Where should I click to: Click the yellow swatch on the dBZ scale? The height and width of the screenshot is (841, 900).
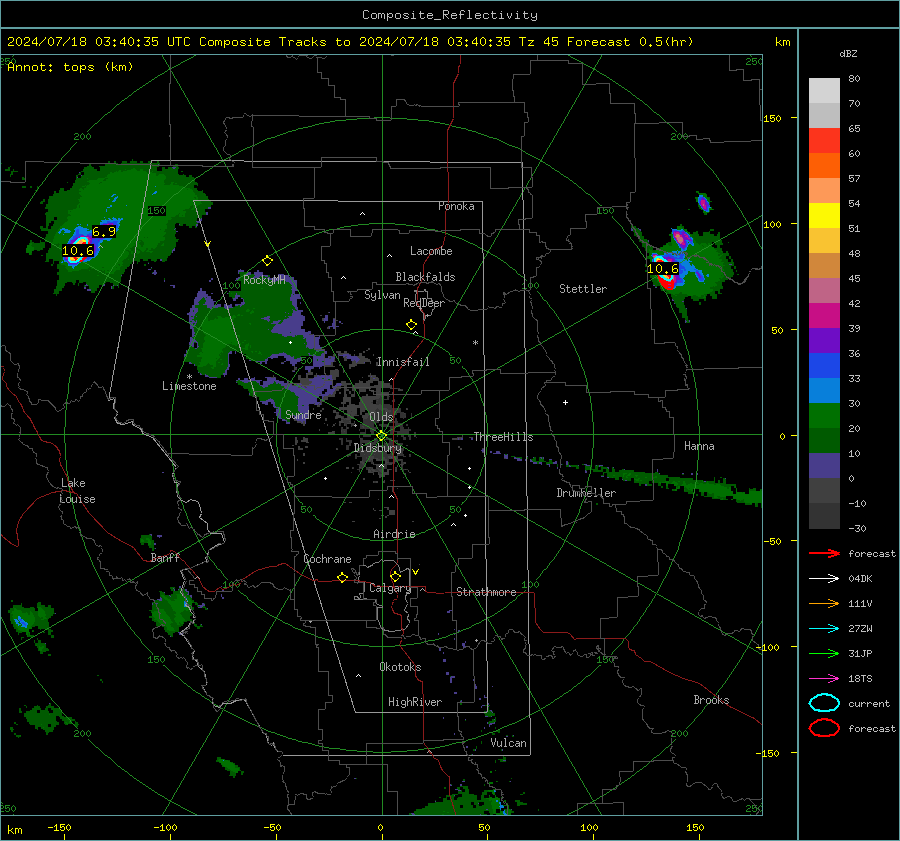[824, 216]
